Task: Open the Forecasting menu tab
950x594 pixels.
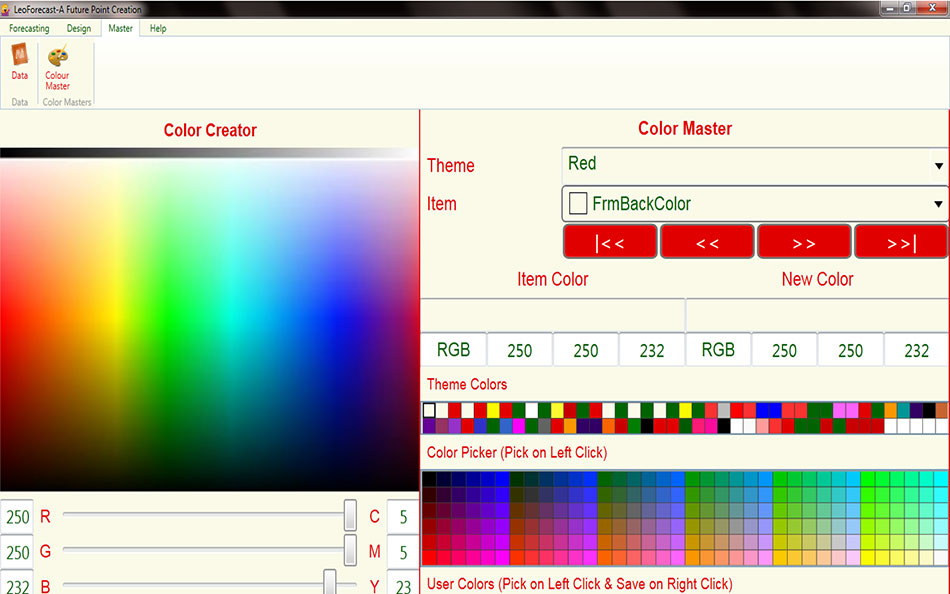Action: 29,28
